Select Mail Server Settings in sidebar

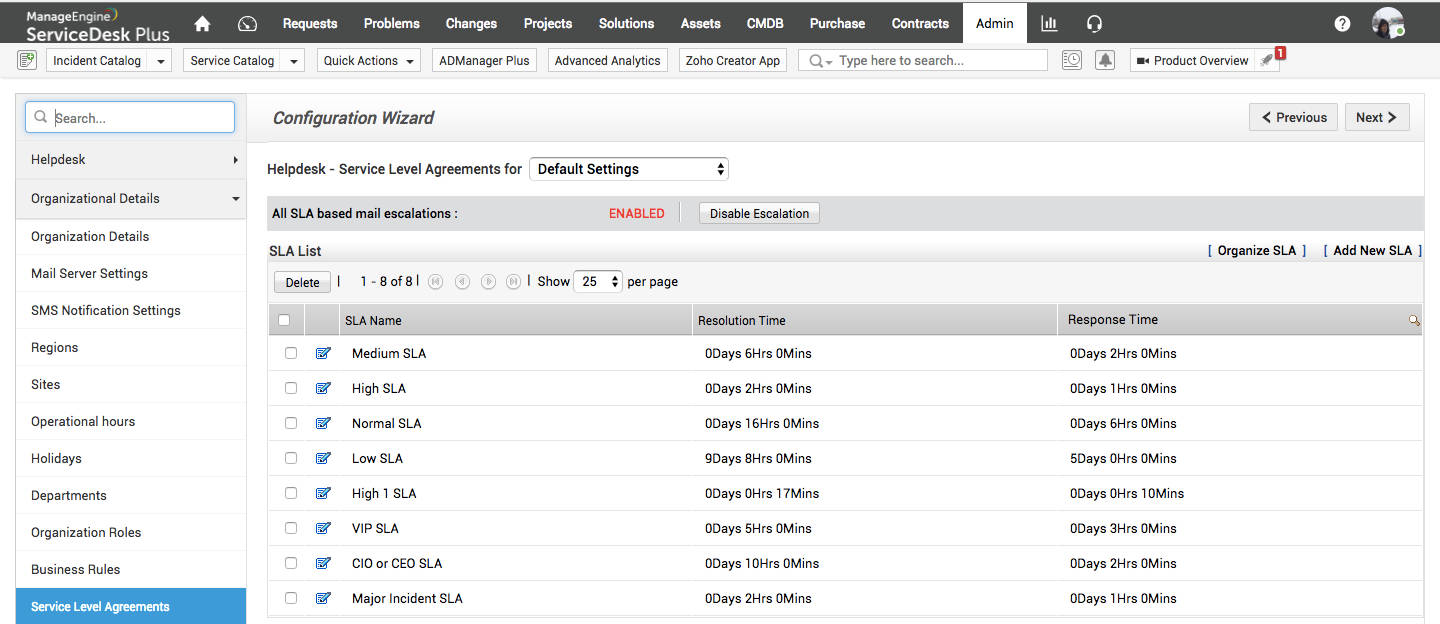pos(89,273)
